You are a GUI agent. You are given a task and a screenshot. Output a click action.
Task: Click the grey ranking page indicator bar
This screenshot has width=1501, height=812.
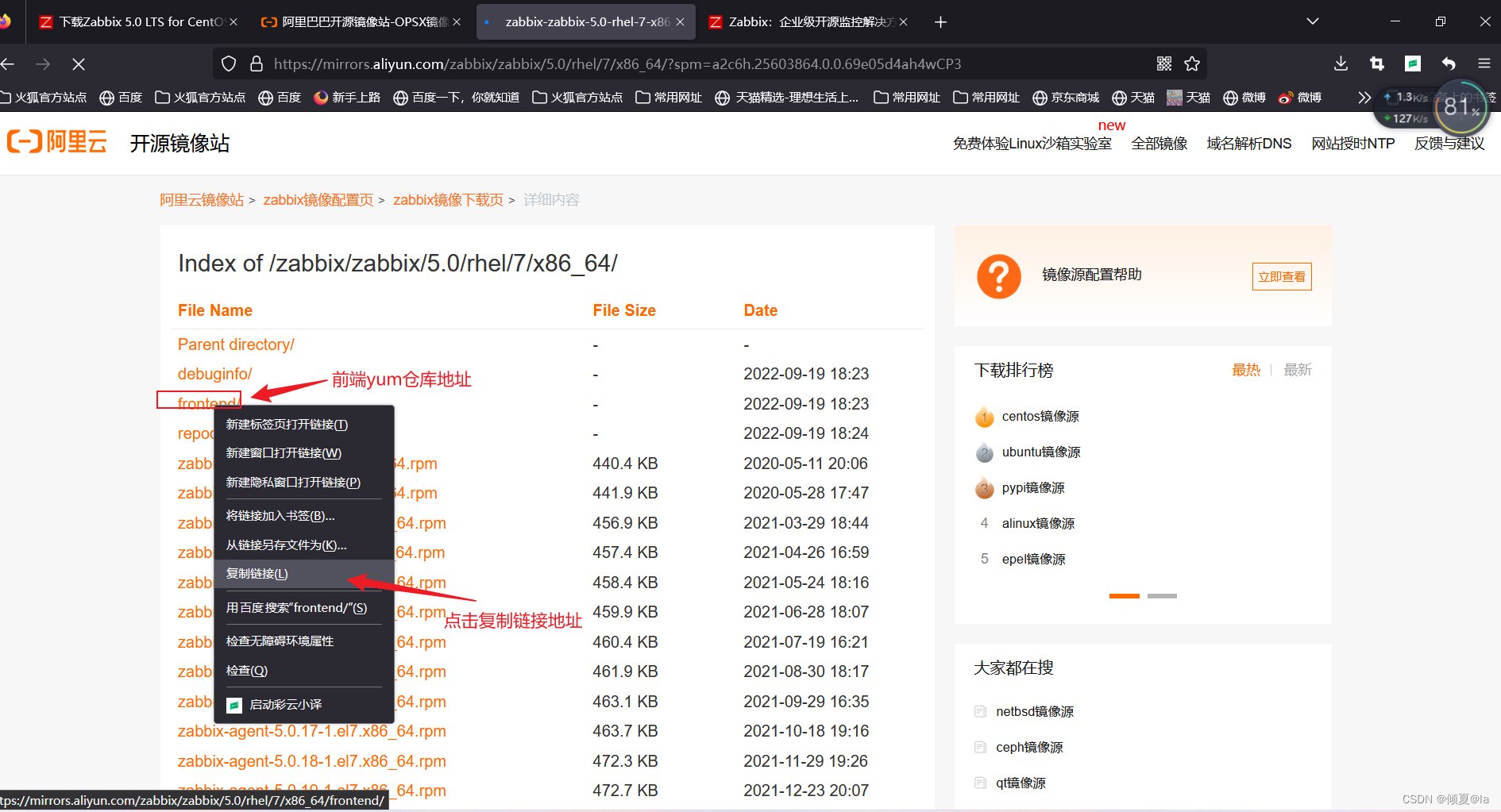[1162, 596]
